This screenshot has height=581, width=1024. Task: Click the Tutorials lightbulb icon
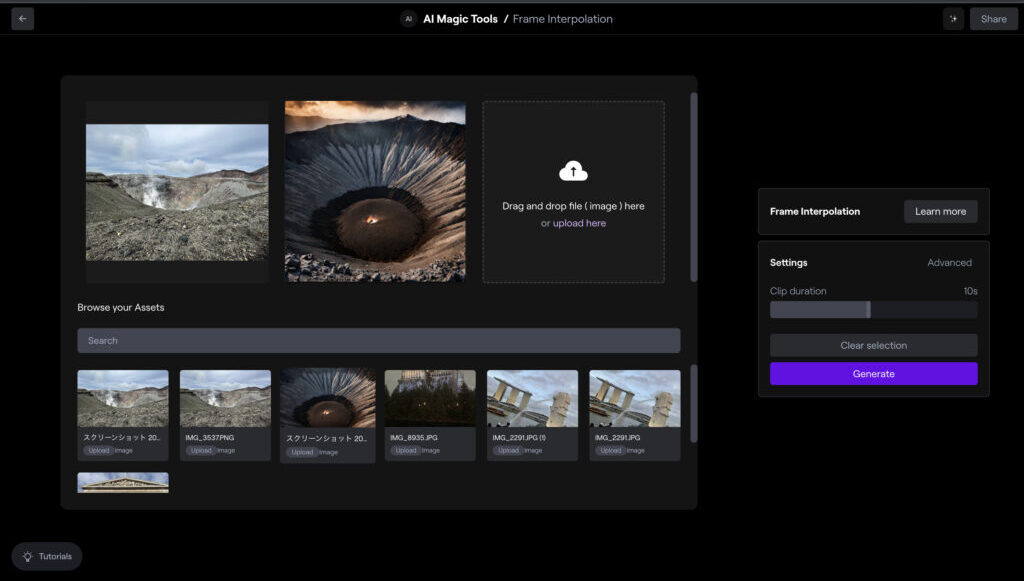pyautogui.click(x=28, y=556)
